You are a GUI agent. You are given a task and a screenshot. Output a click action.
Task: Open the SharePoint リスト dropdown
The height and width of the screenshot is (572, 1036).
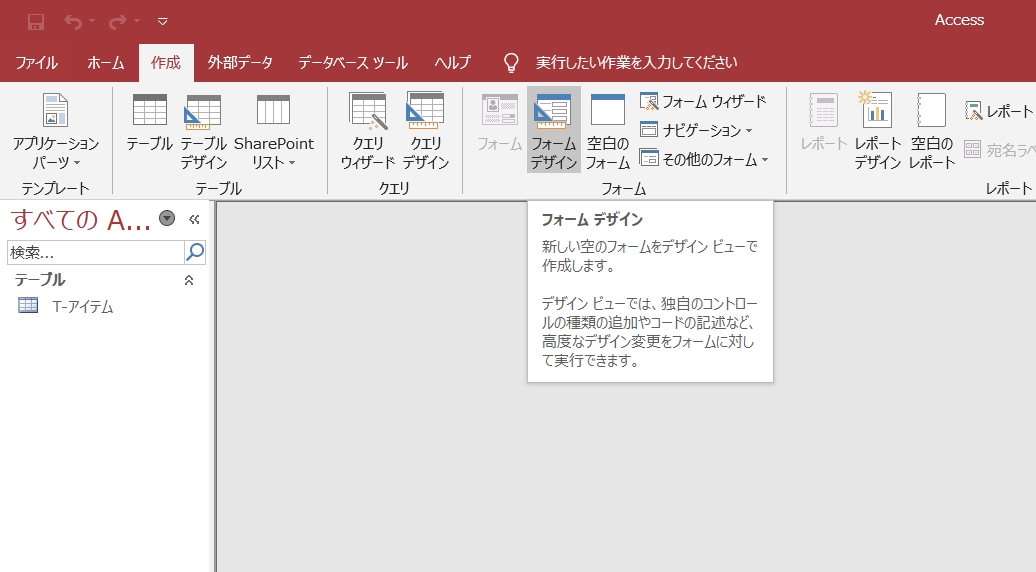[274, 131]
